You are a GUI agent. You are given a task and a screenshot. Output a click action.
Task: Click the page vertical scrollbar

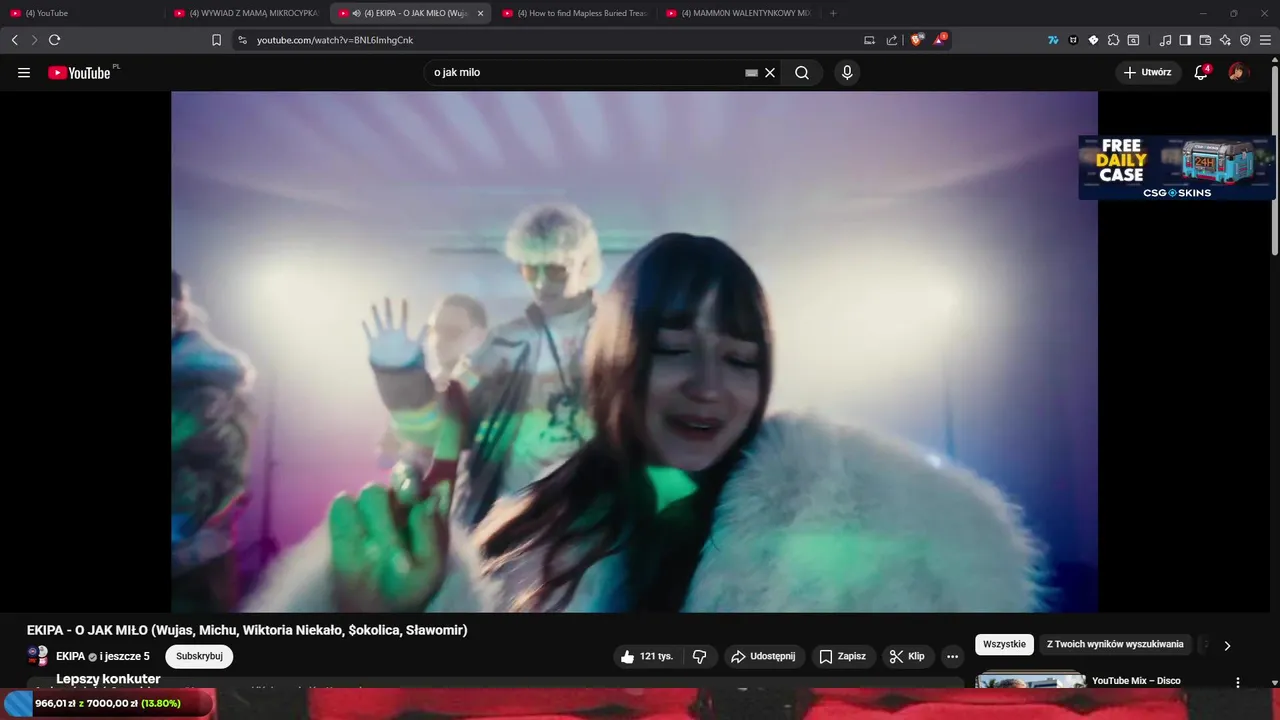(x=1274, y=160)
